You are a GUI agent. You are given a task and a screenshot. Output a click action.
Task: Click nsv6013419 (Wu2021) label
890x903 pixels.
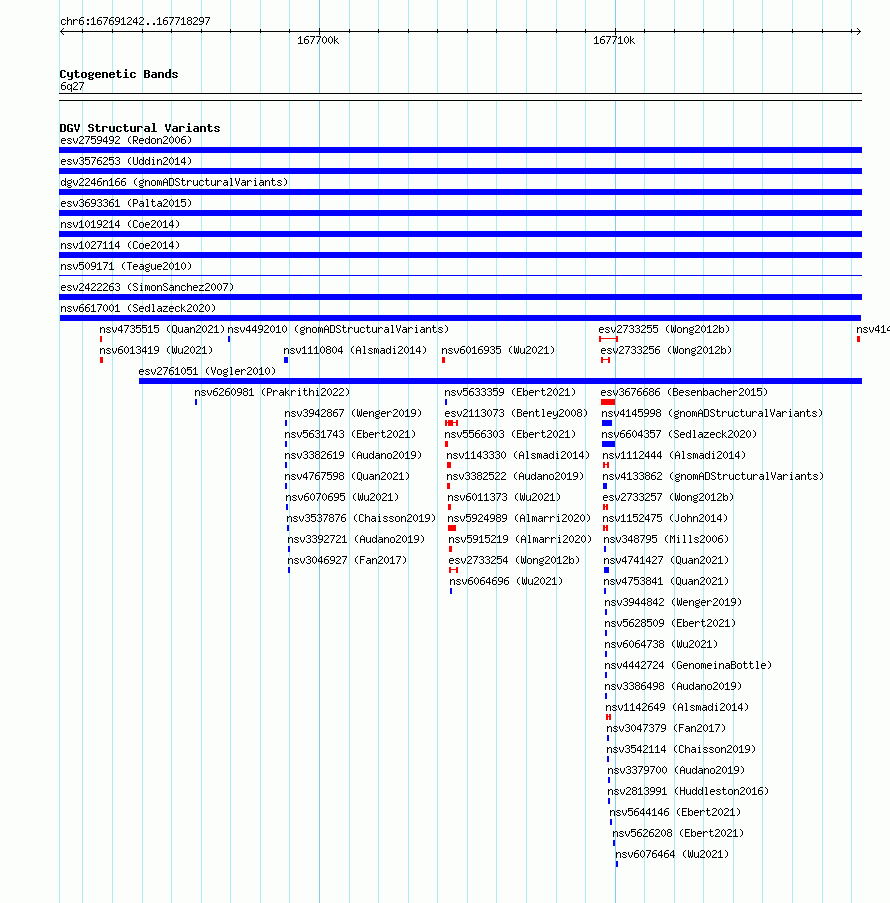pos(156,351)
